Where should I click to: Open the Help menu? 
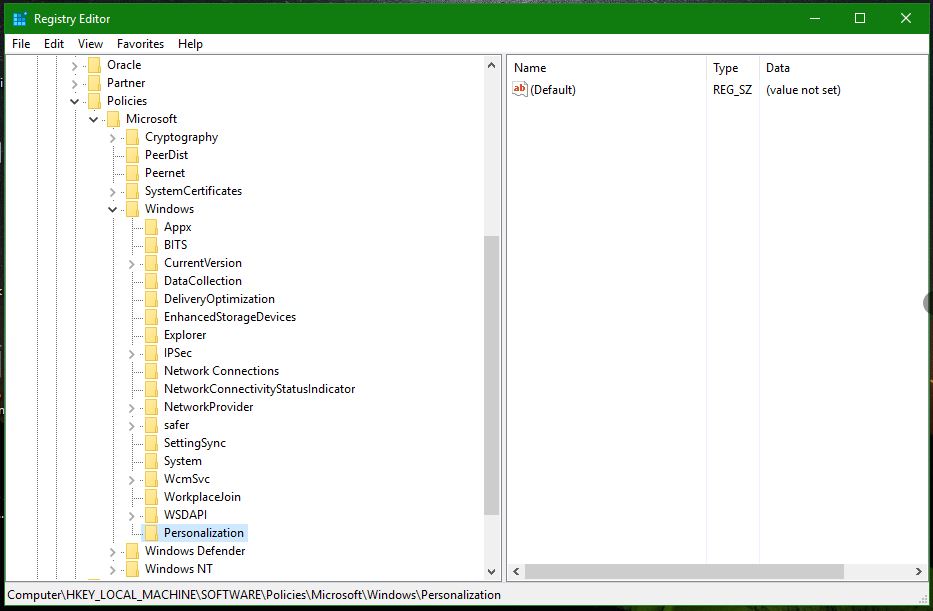click(190, 44)
